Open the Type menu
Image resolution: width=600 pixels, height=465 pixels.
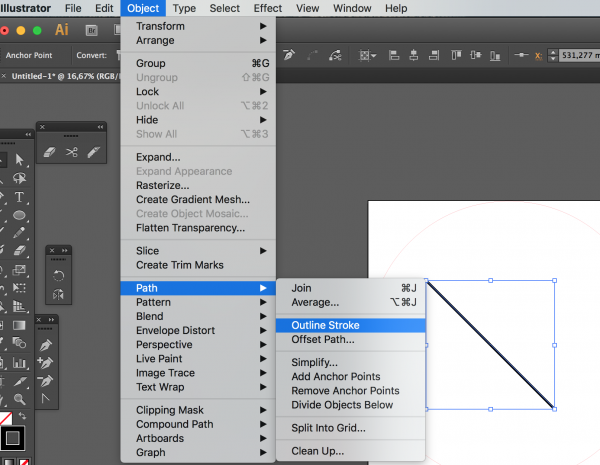[184, 8]
